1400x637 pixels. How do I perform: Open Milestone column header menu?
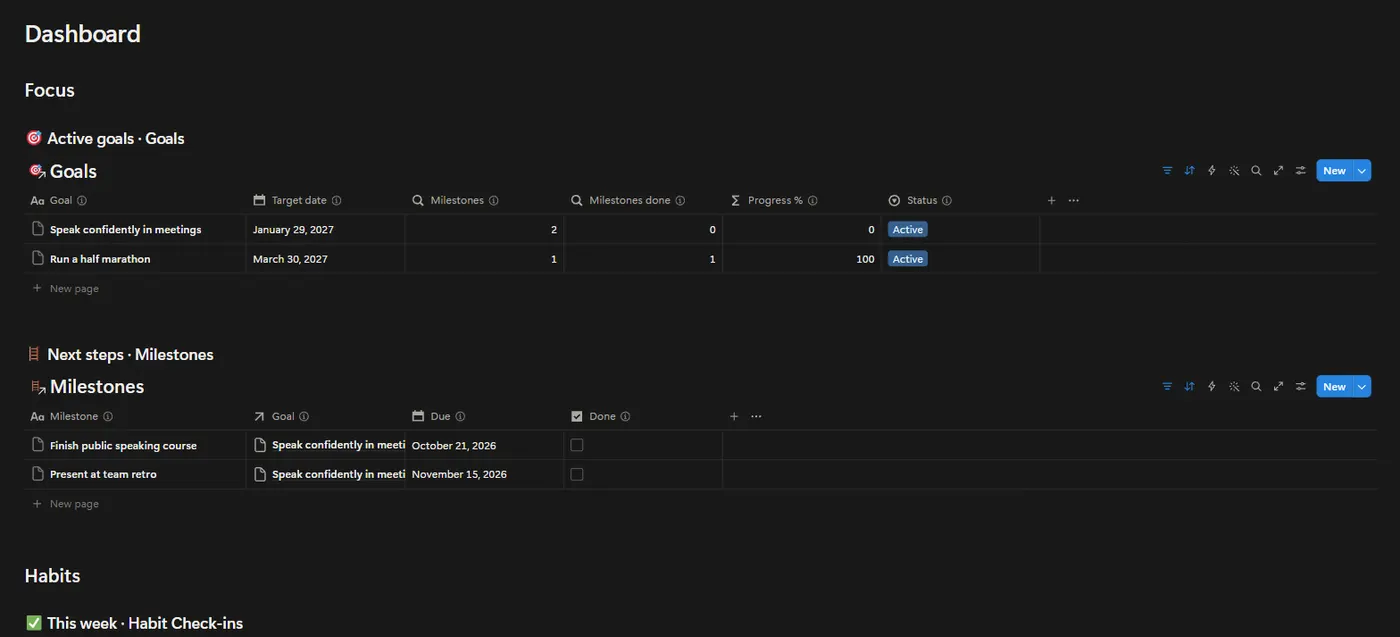click(71, 417)
